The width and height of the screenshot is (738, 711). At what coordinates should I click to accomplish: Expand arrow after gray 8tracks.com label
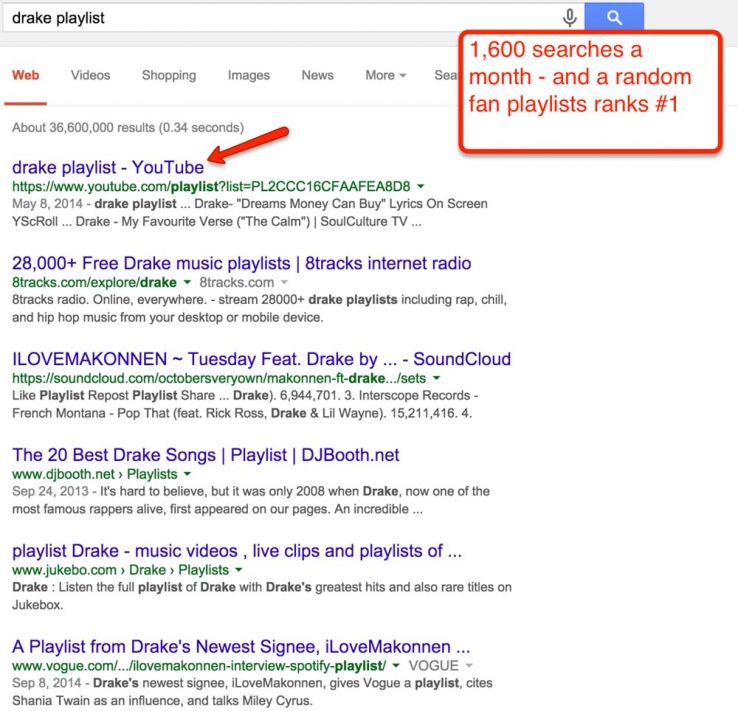coord(284,282)
